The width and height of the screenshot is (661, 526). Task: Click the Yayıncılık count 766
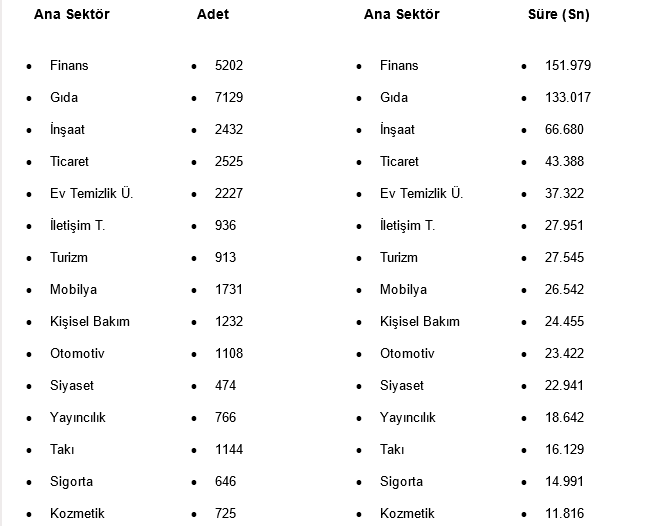[225, 418]
